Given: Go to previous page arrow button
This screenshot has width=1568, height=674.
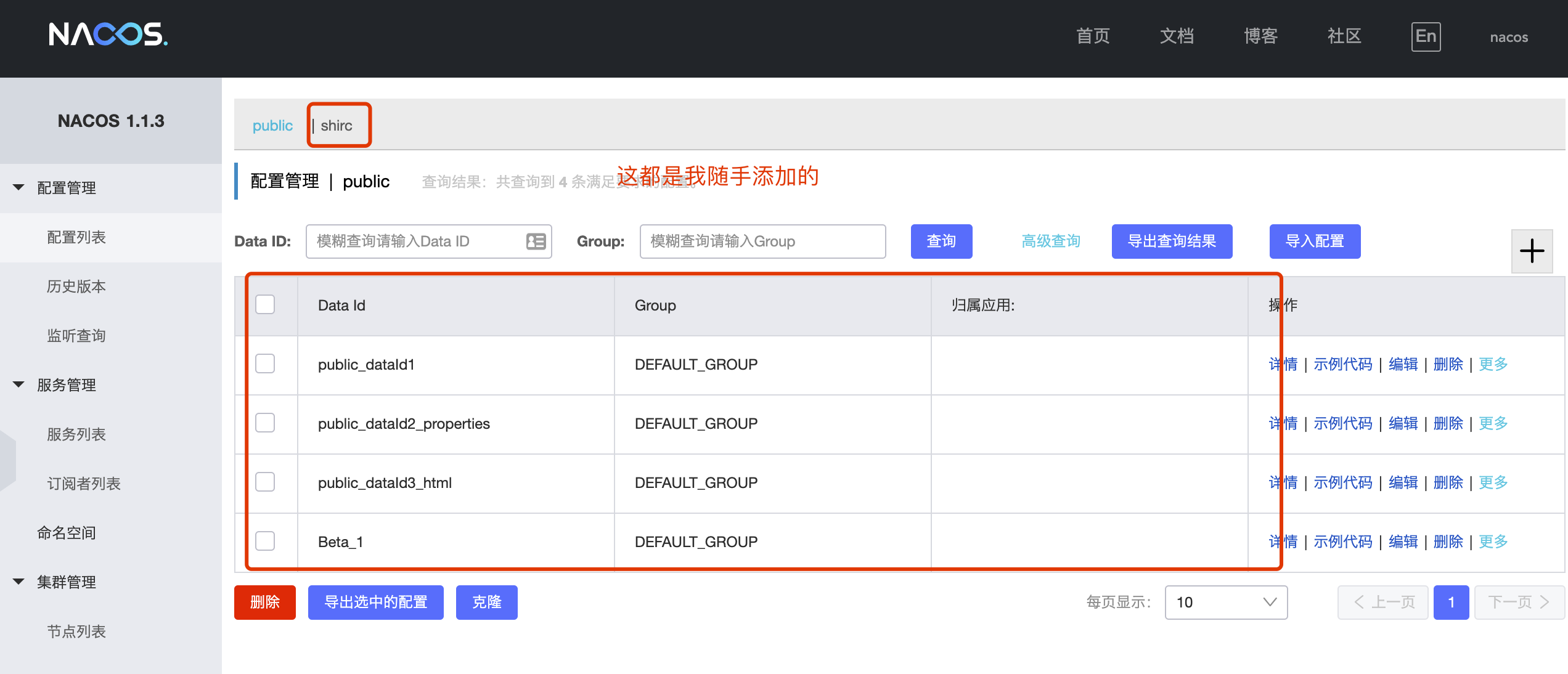Looking at the screenshot, I should [1382, 602].
